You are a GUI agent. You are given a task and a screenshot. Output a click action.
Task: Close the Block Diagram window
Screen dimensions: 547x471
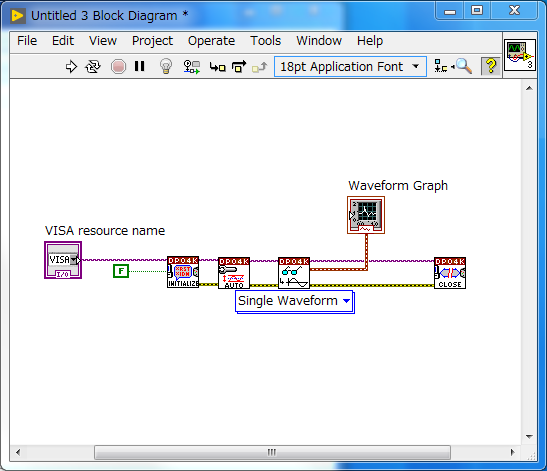coord(514,10)
